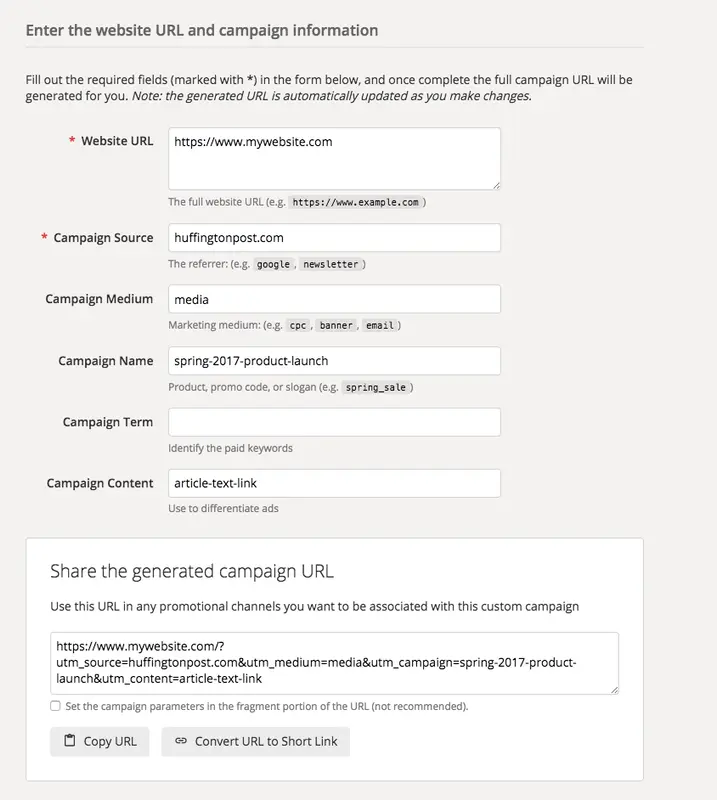Click the https://www.example.com example code text
717x800 pixels.
point(356,202)
